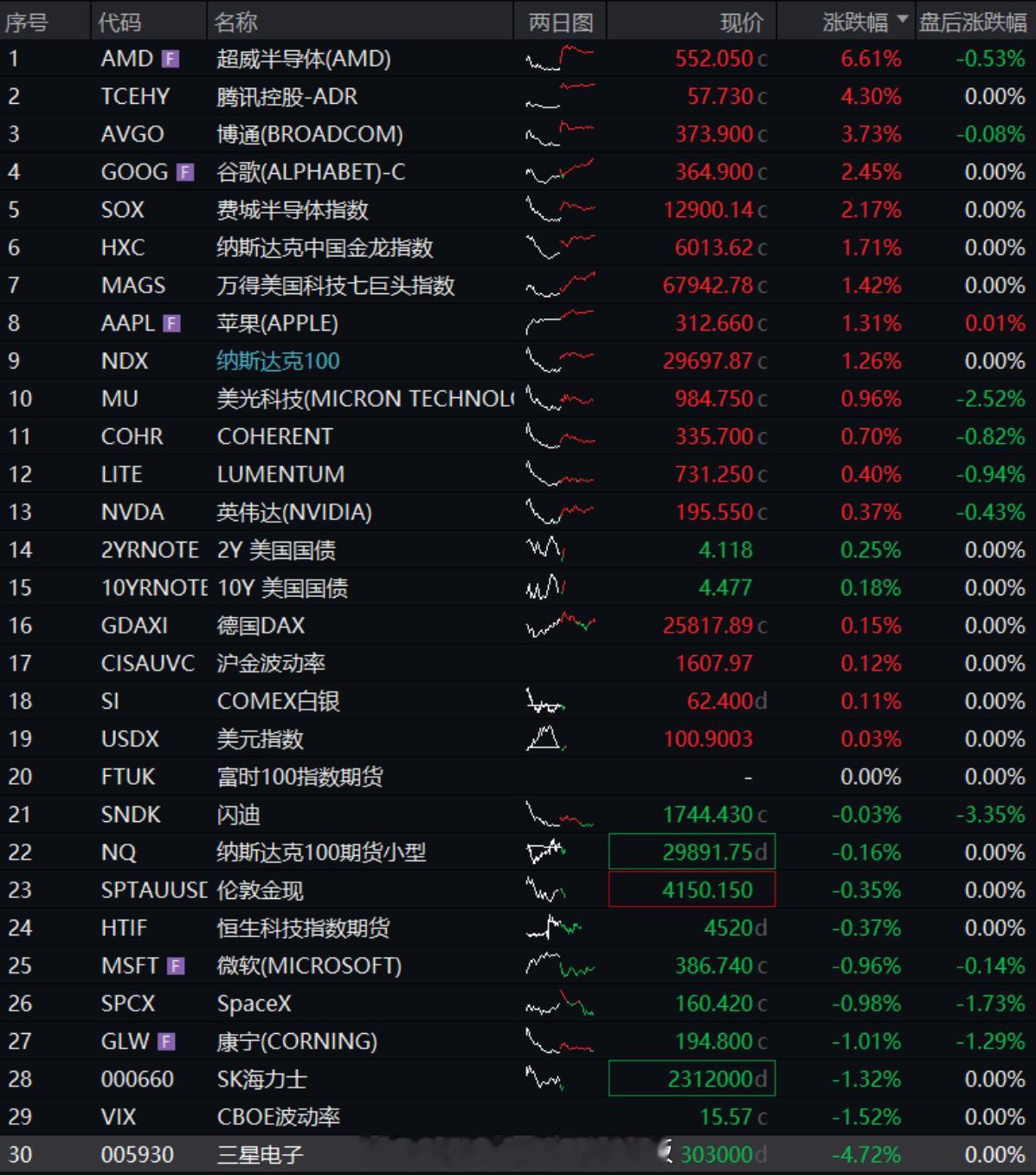Click the NDX price 29697.87
The image size is (1036, 1175).
[x=709, y=361]
